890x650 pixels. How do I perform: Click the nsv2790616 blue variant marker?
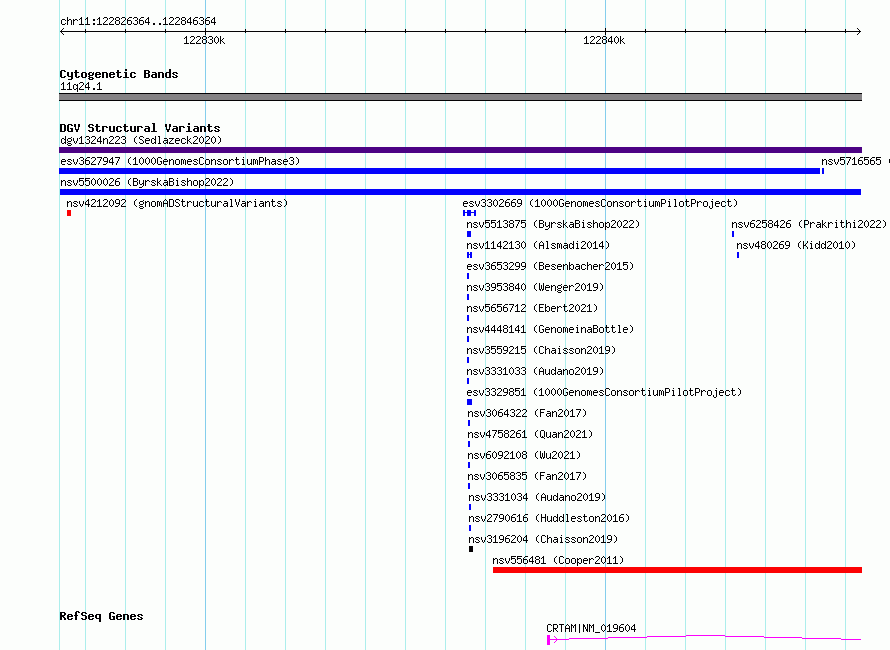(x=470, y=528)
